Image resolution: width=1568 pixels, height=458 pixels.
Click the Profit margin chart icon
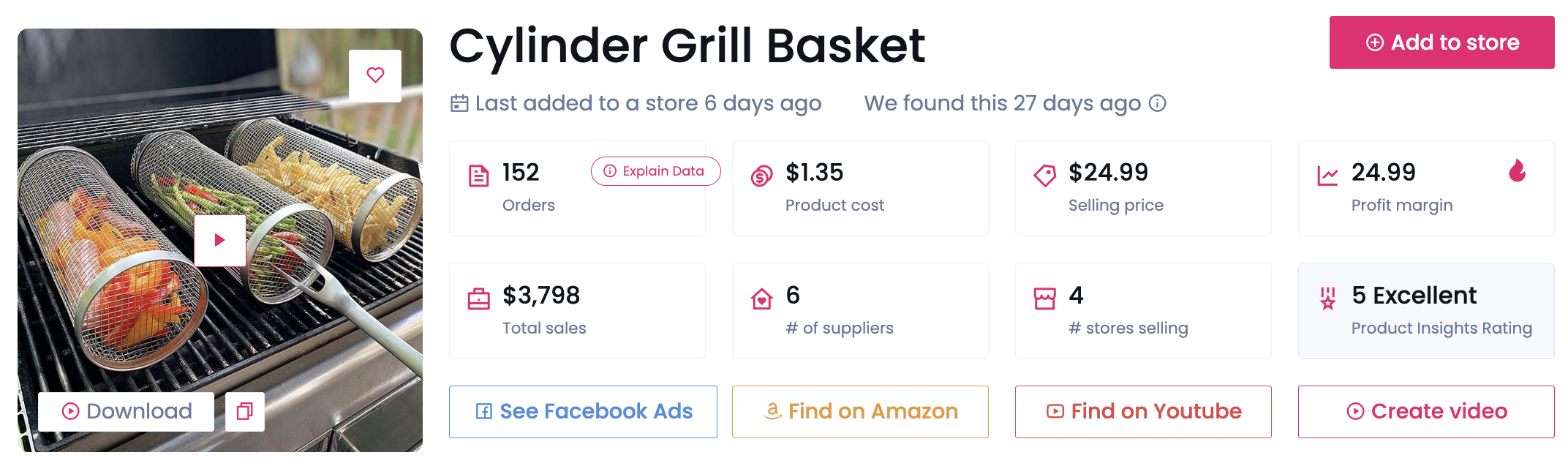[x=1327, y=176]
